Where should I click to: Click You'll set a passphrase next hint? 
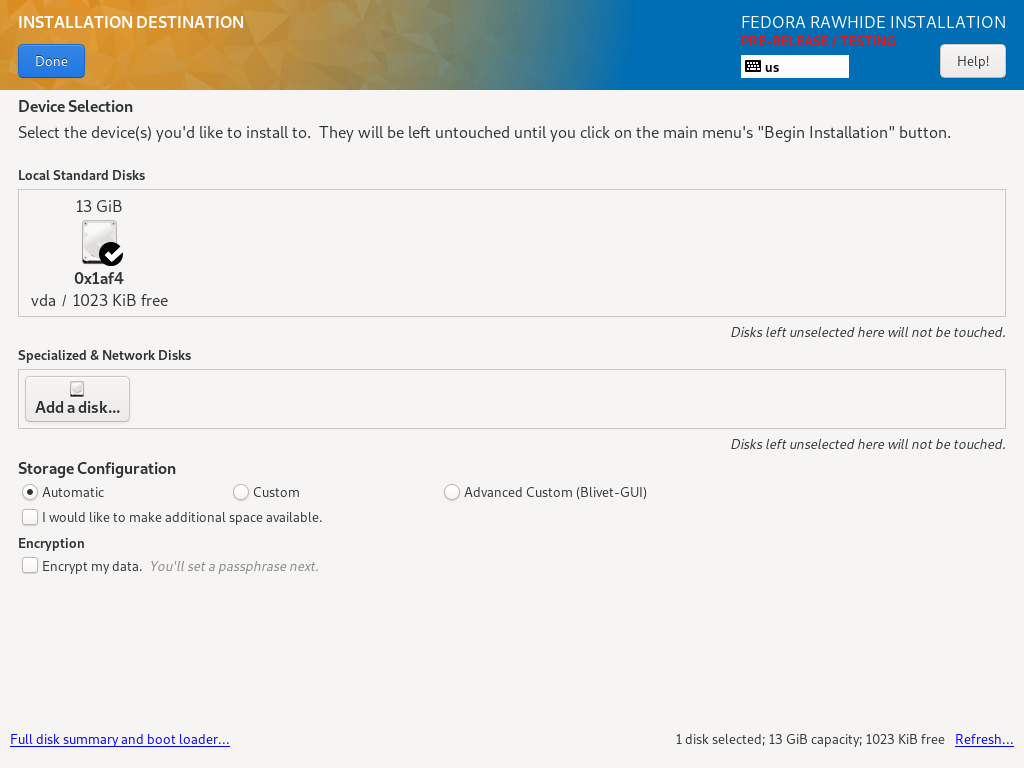[234, 566]
